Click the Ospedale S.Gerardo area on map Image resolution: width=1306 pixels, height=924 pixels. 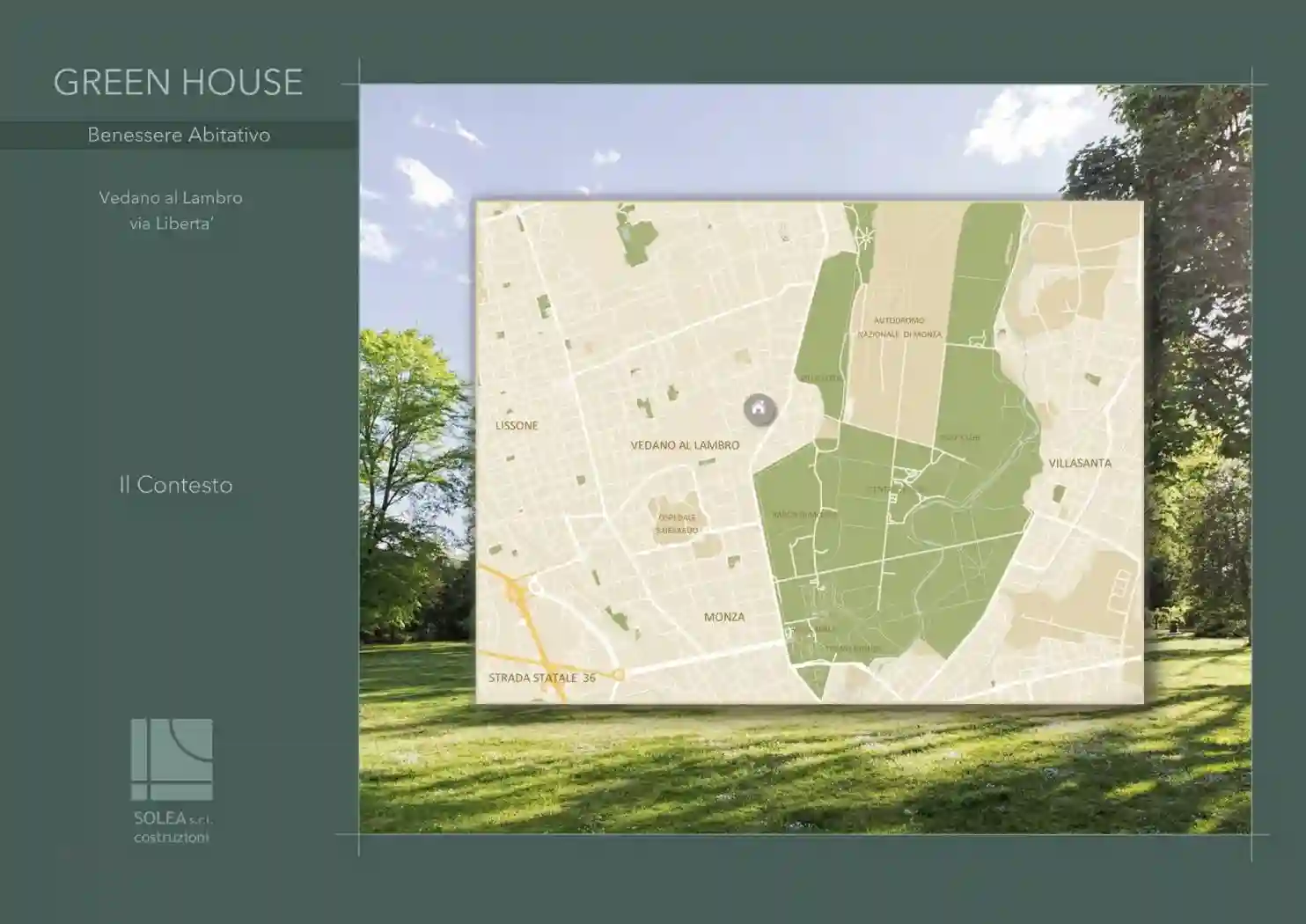point(677,524)
